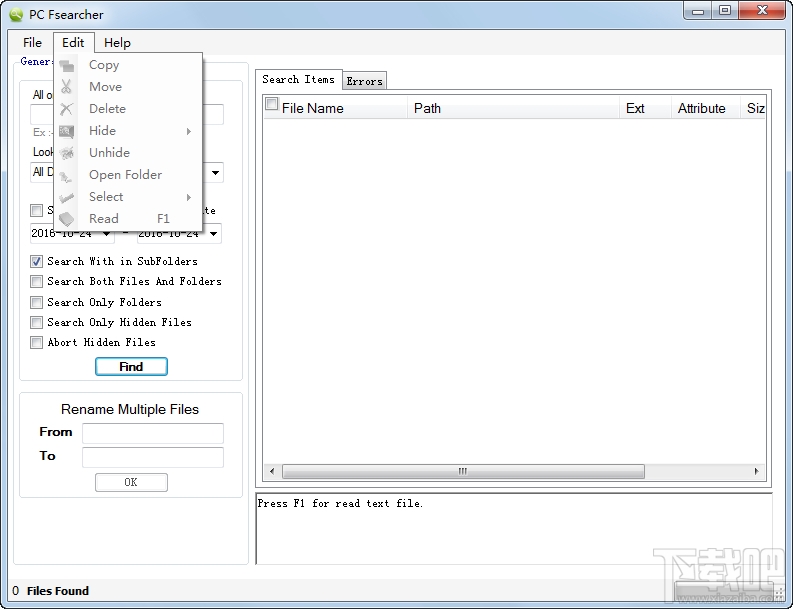Screen dimensions: 793x609
Task: Choose Unhide from the Edit menu
Action: pyautogui.click(x=128, y=153)
